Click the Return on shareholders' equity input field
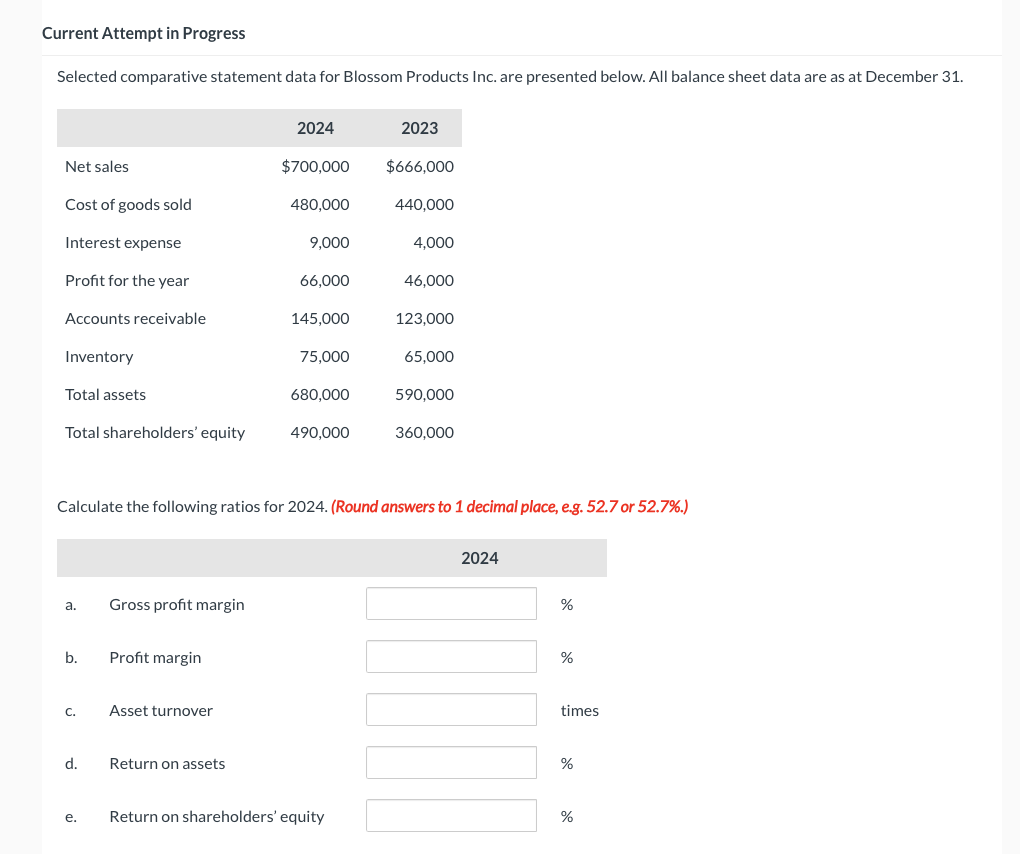1020x854 pixels. pos(451,815)
